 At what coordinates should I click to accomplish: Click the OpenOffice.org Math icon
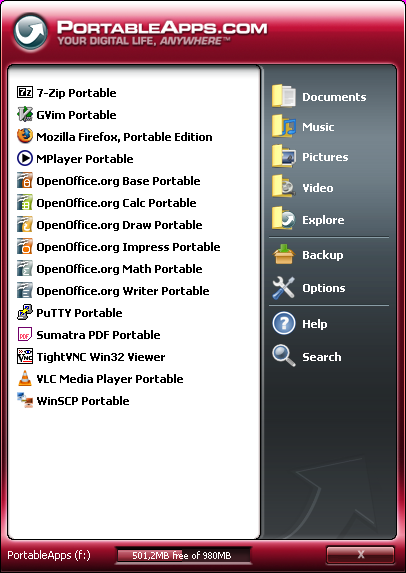pyautogui.click(x=25, y=269)
